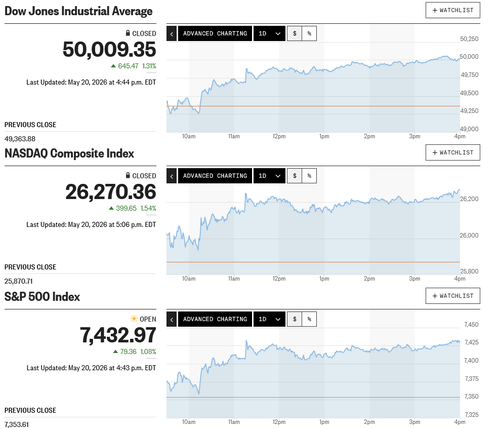
Task: Click the lock icon beside Dow Jones CLOSED
Action: 128,33
